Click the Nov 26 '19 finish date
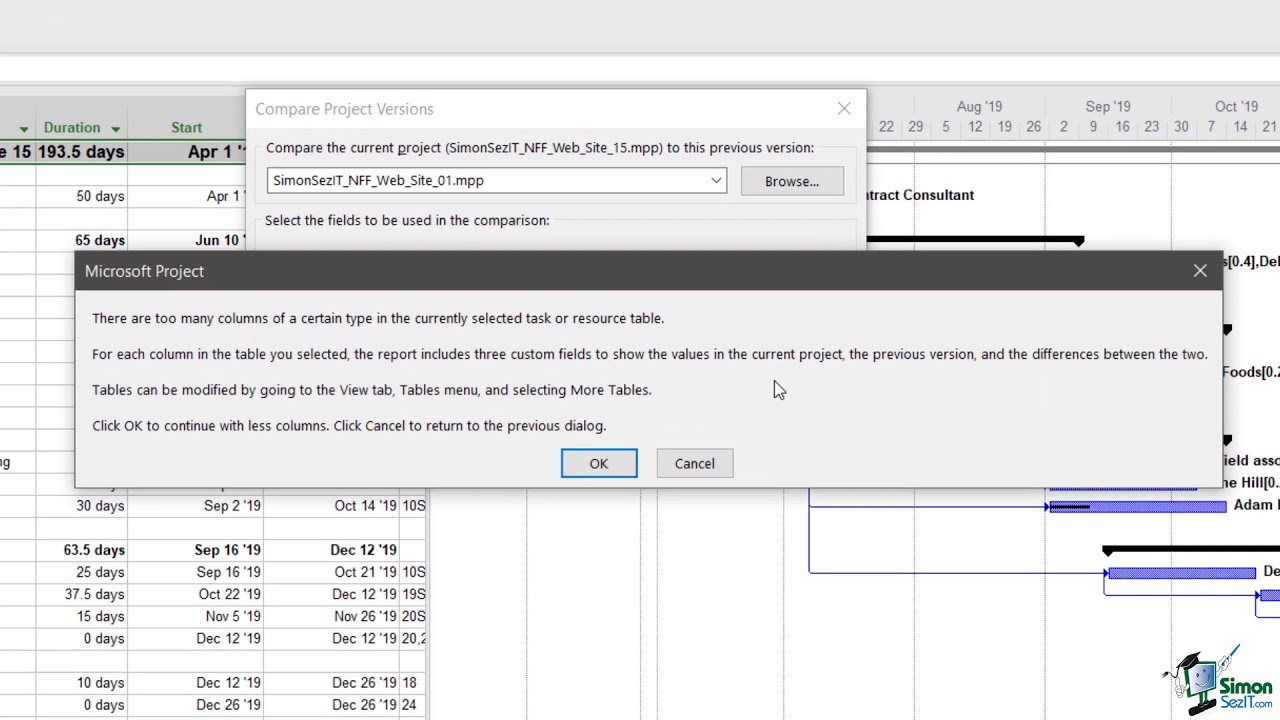This screenshot has width=1280, height=720. pyautogui.click(x=365, y=616)
